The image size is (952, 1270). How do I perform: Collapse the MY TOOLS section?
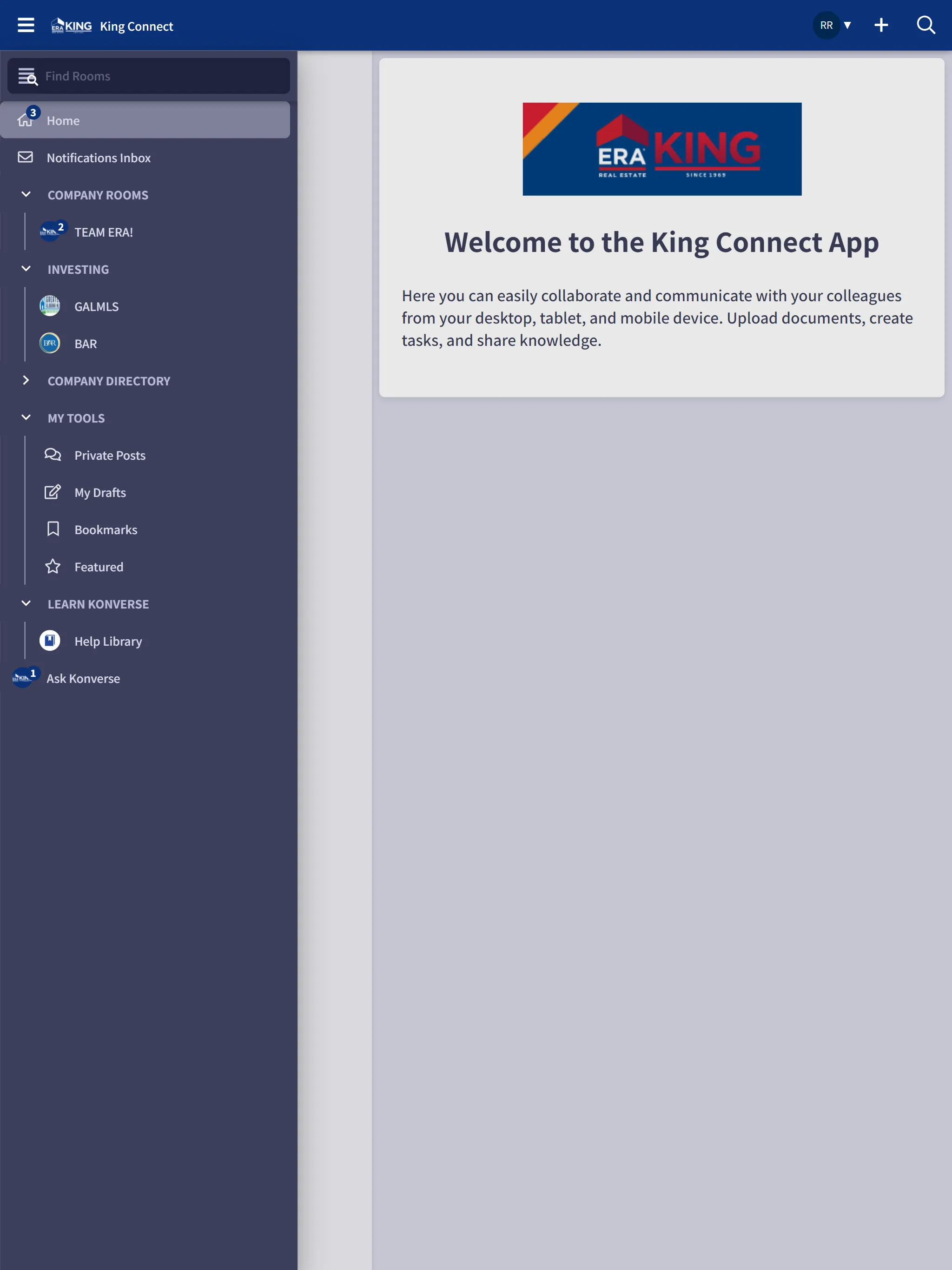tap(25, 418)
